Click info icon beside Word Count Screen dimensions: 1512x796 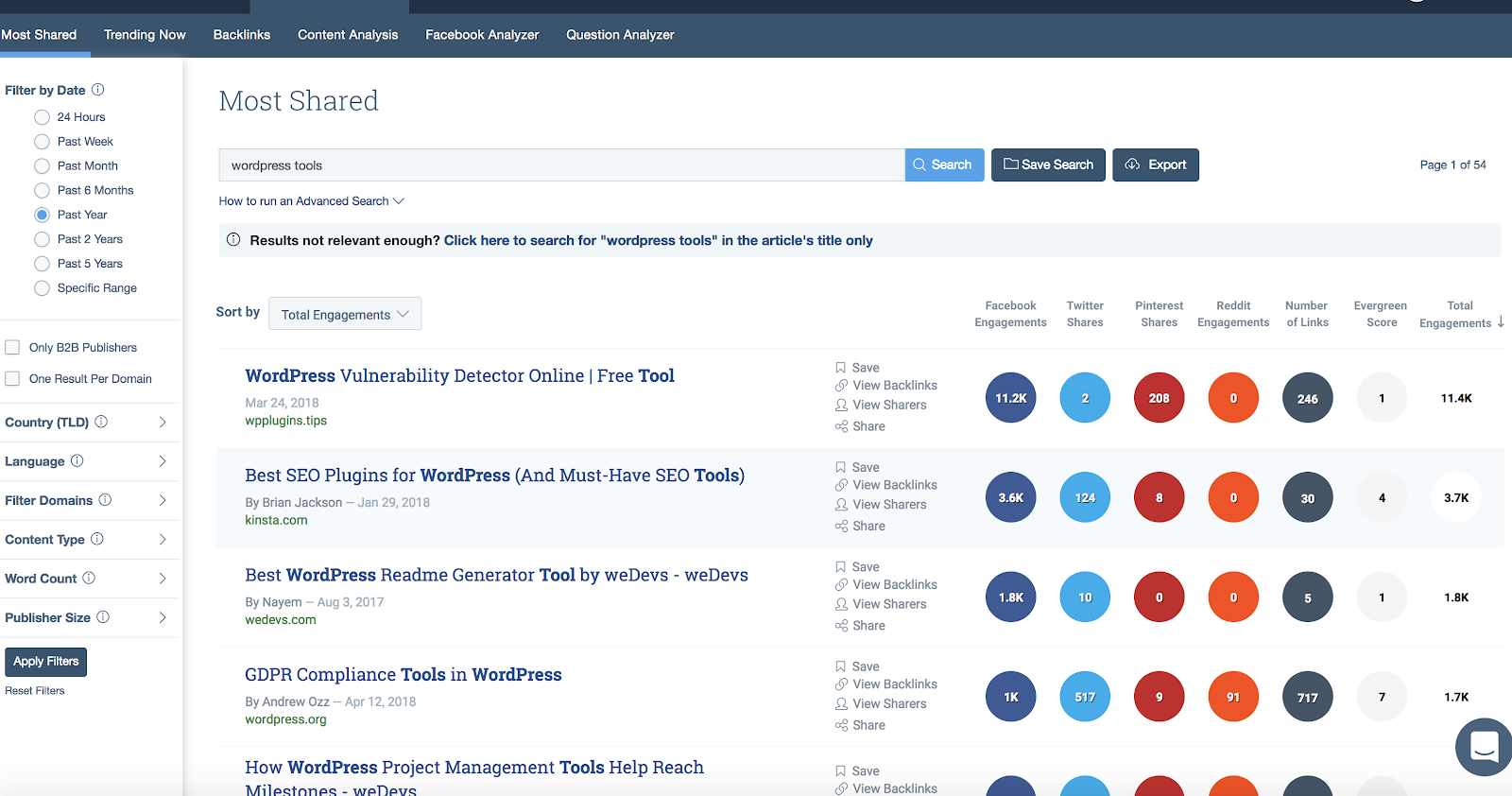tap(89, 578)
